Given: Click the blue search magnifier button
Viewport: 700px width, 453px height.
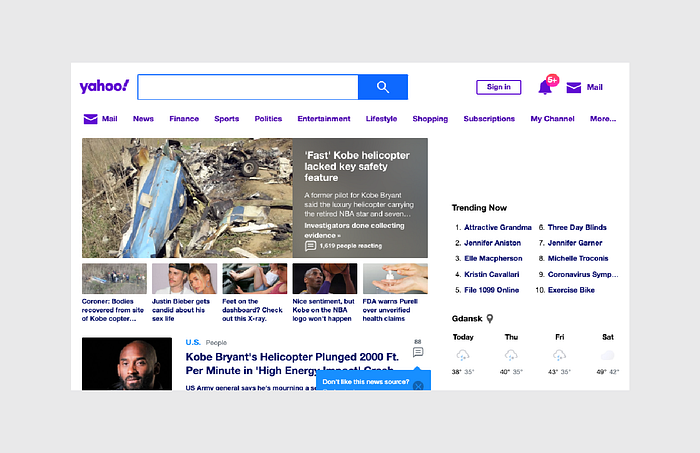Looking at the screenshot, I should click(x=383, y=87).
